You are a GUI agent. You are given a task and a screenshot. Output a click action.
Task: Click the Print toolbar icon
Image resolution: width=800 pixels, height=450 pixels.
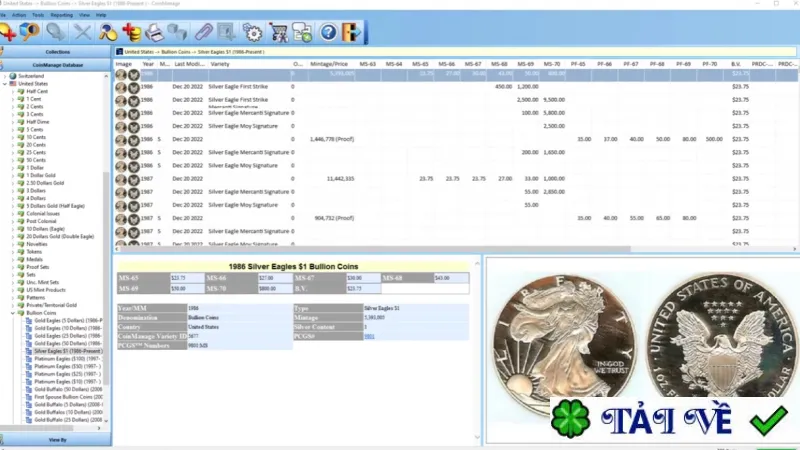154,33
